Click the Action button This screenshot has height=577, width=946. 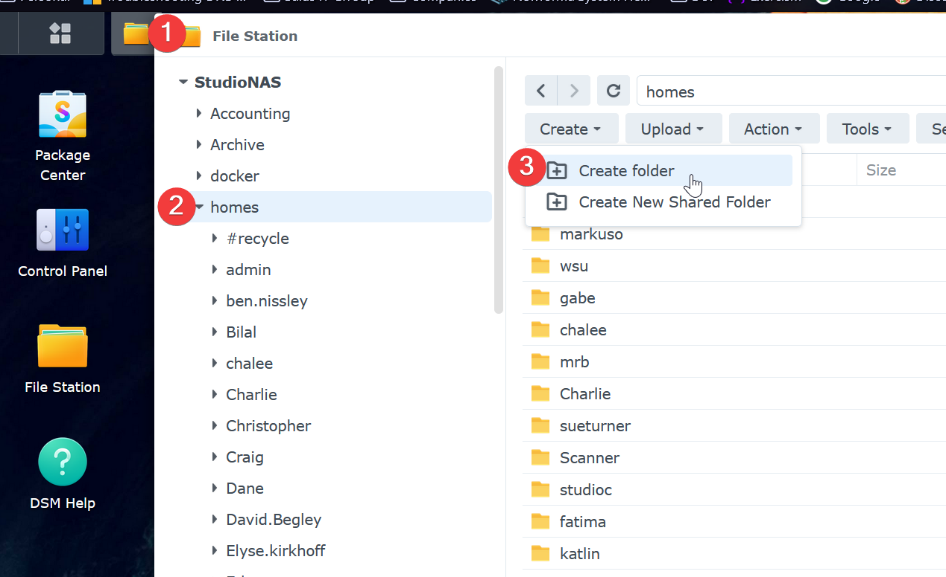(x=772, y=128)
